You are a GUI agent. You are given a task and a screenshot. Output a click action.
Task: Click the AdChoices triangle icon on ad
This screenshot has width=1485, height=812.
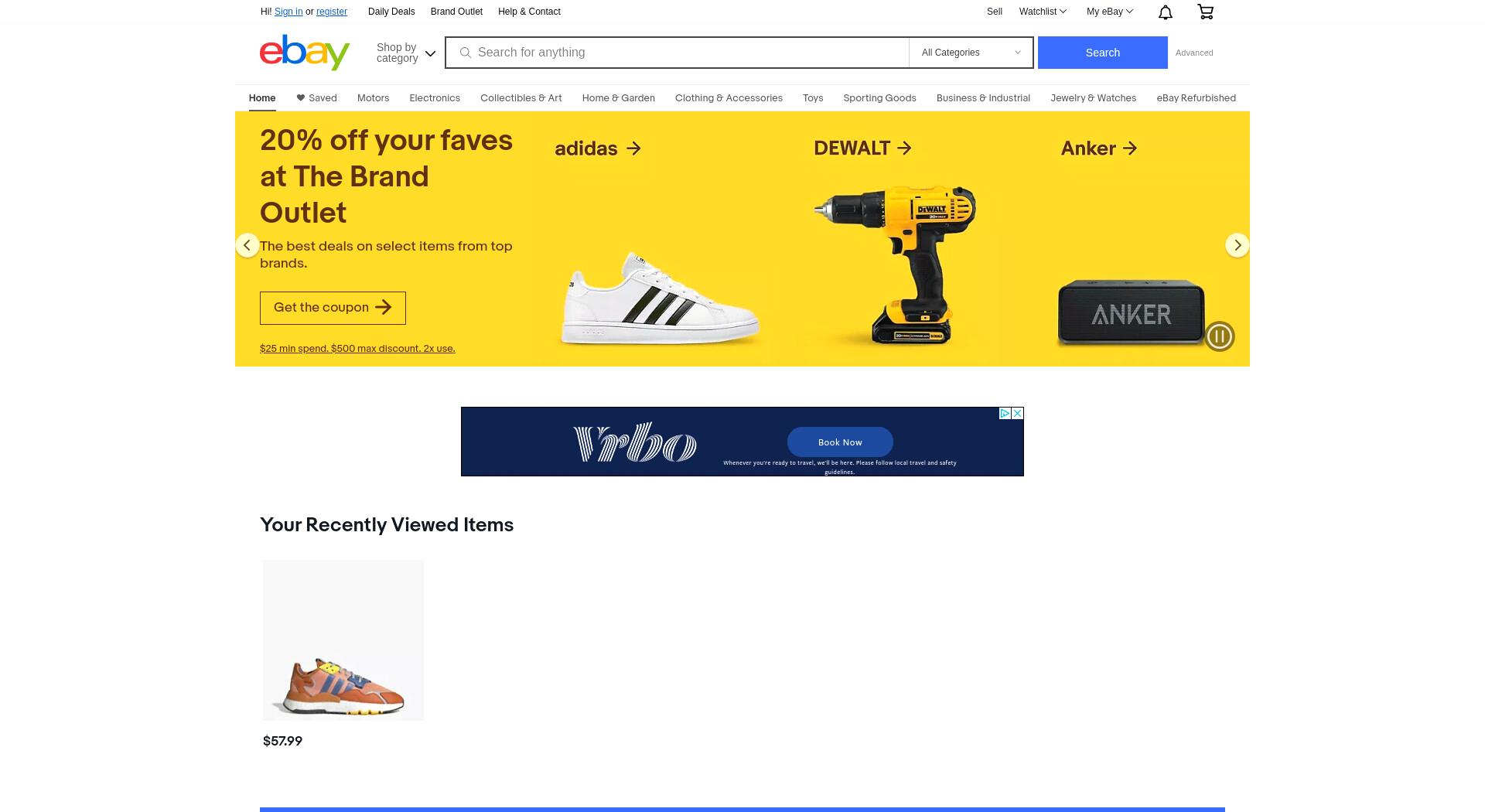1005,414
